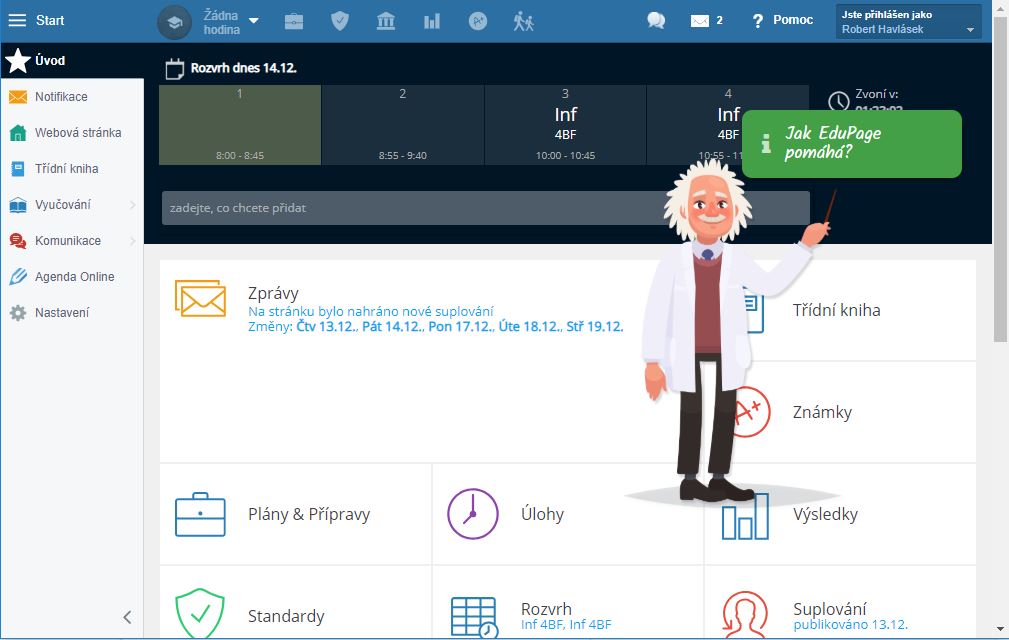This screenshot has width=1009, height=640.
Task: Click the grade A+ circle icon in toolbar
Action: [x=478, y=21]
